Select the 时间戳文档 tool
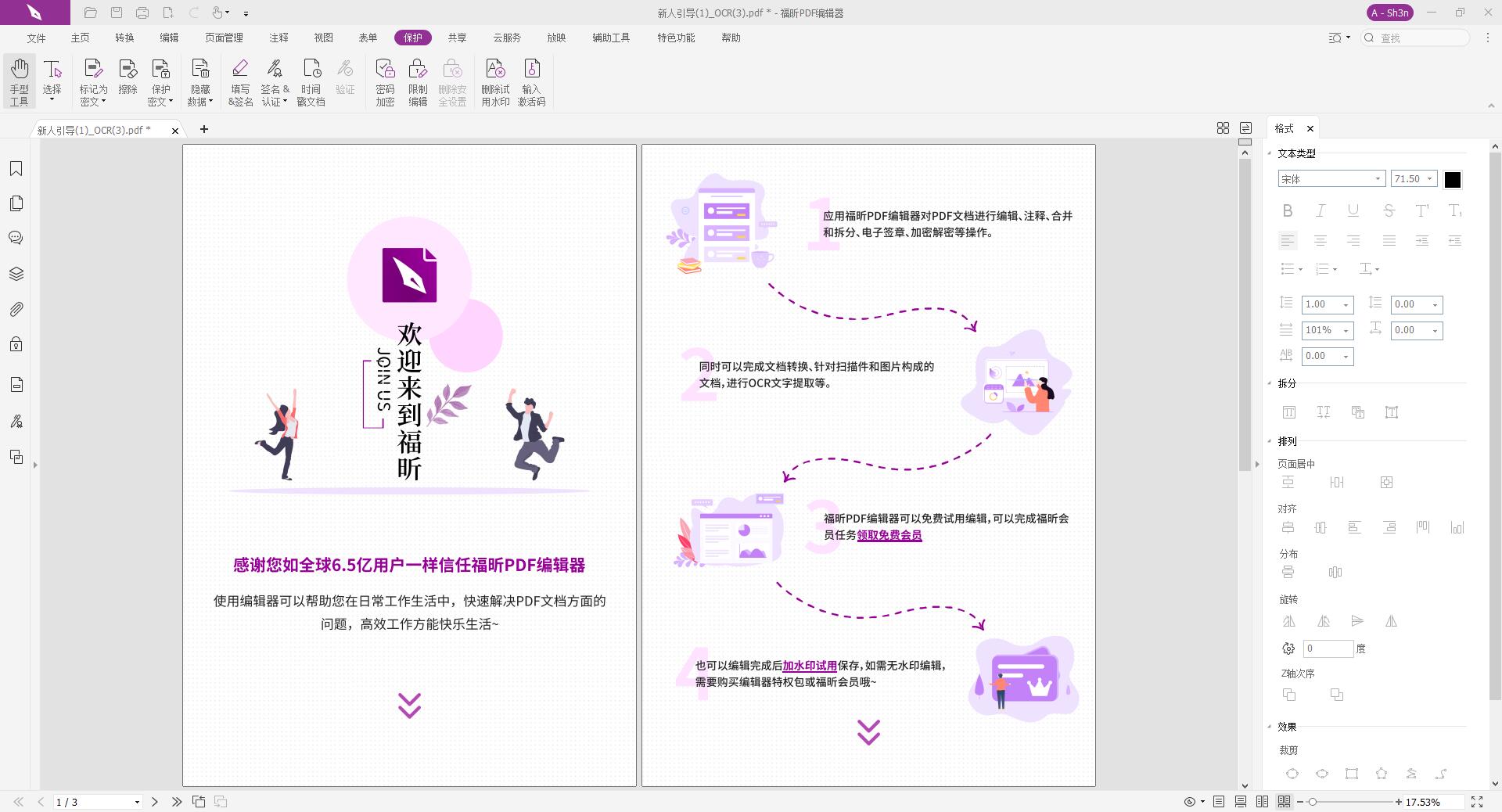This screenshot has width=1502, height=812. (x=310, y=81)
